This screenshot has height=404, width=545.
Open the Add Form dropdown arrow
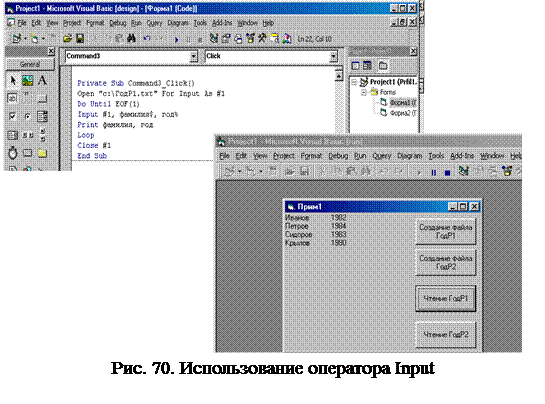(43, 39)
